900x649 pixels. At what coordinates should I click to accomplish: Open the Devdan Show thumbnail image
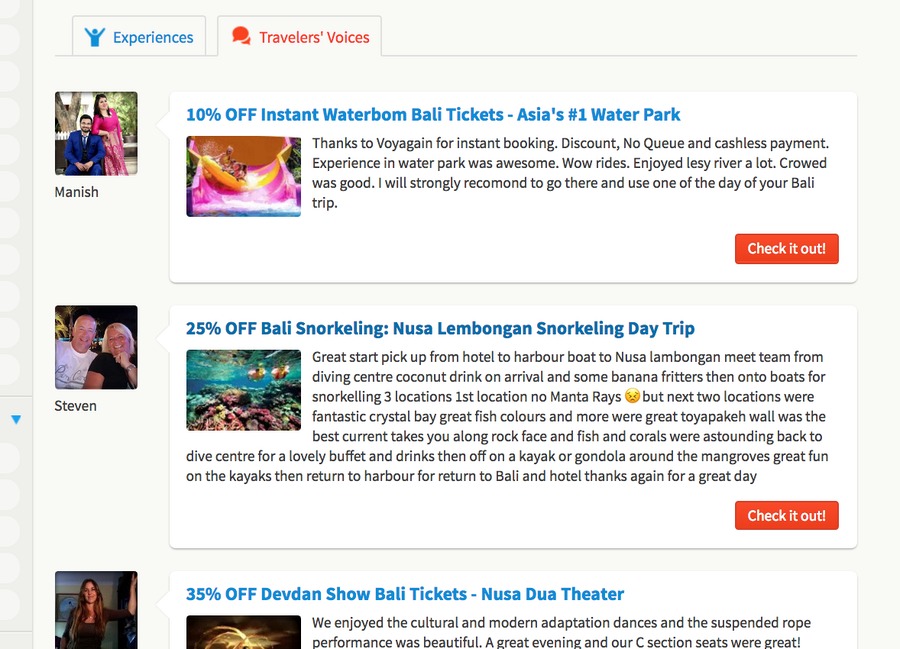[243, 632]
